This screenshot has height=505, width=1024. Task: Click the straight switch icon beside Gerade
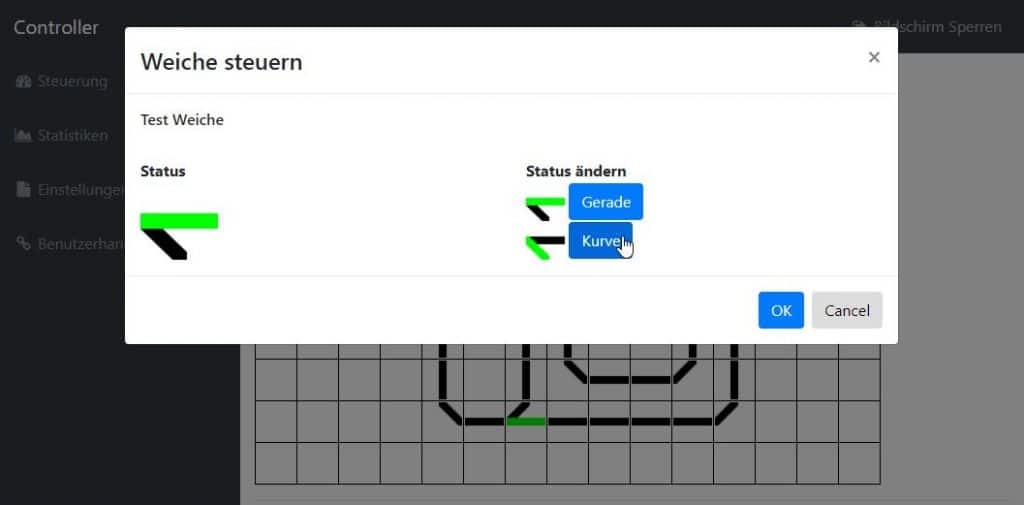point(545,209)
